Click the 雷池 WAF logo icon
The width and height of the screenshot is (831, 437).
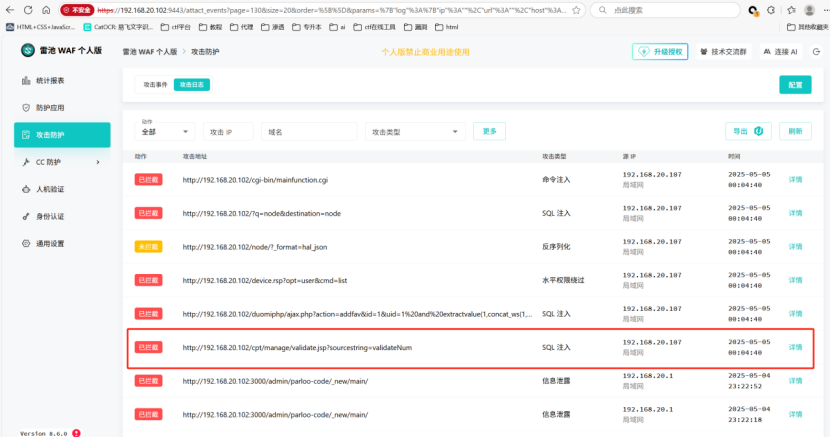pyautogui.click(x=28, y=50)
